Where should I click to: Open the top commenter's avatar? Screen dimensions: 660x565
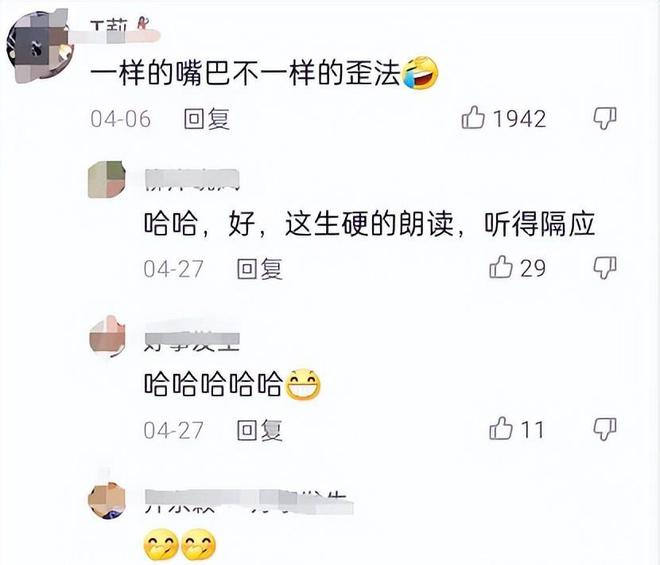click(x=40, y=48)
